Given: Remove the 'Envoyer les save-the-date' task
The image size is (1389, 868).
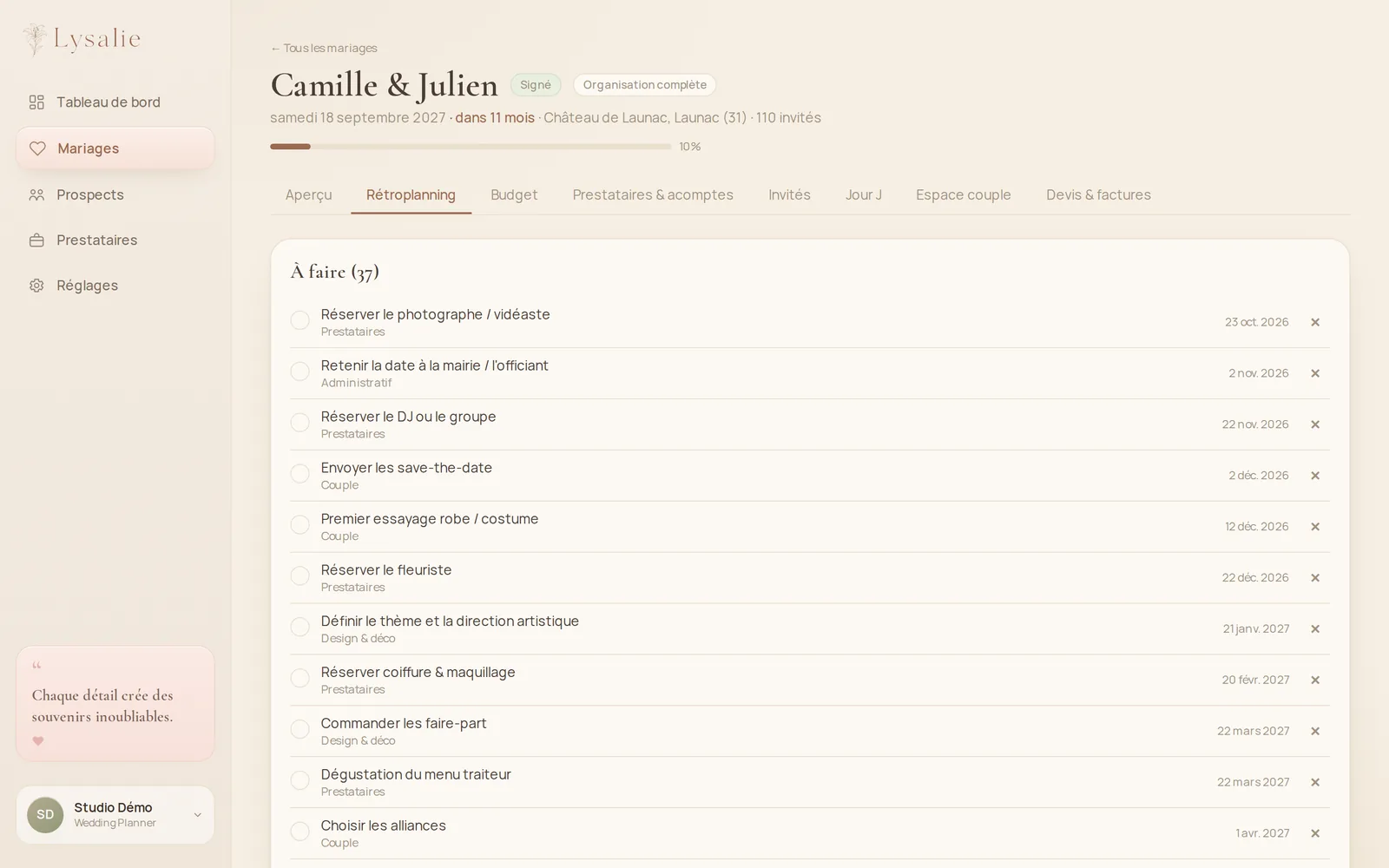Looking at the screenshot, I should coord(1315,476).
